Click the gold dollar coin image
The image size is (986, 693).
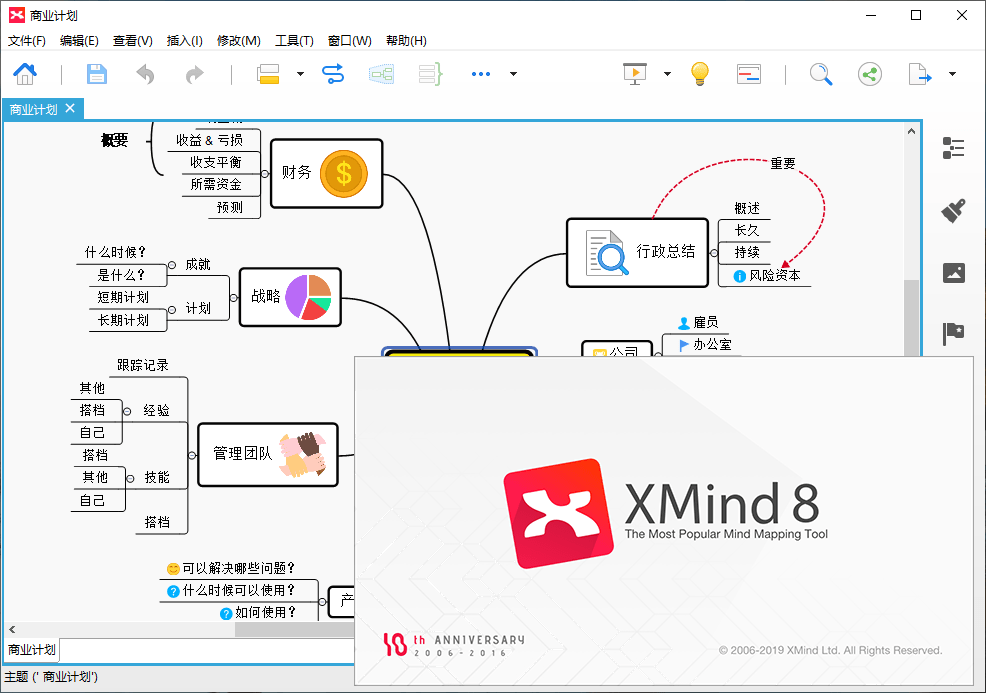point(343,174)
